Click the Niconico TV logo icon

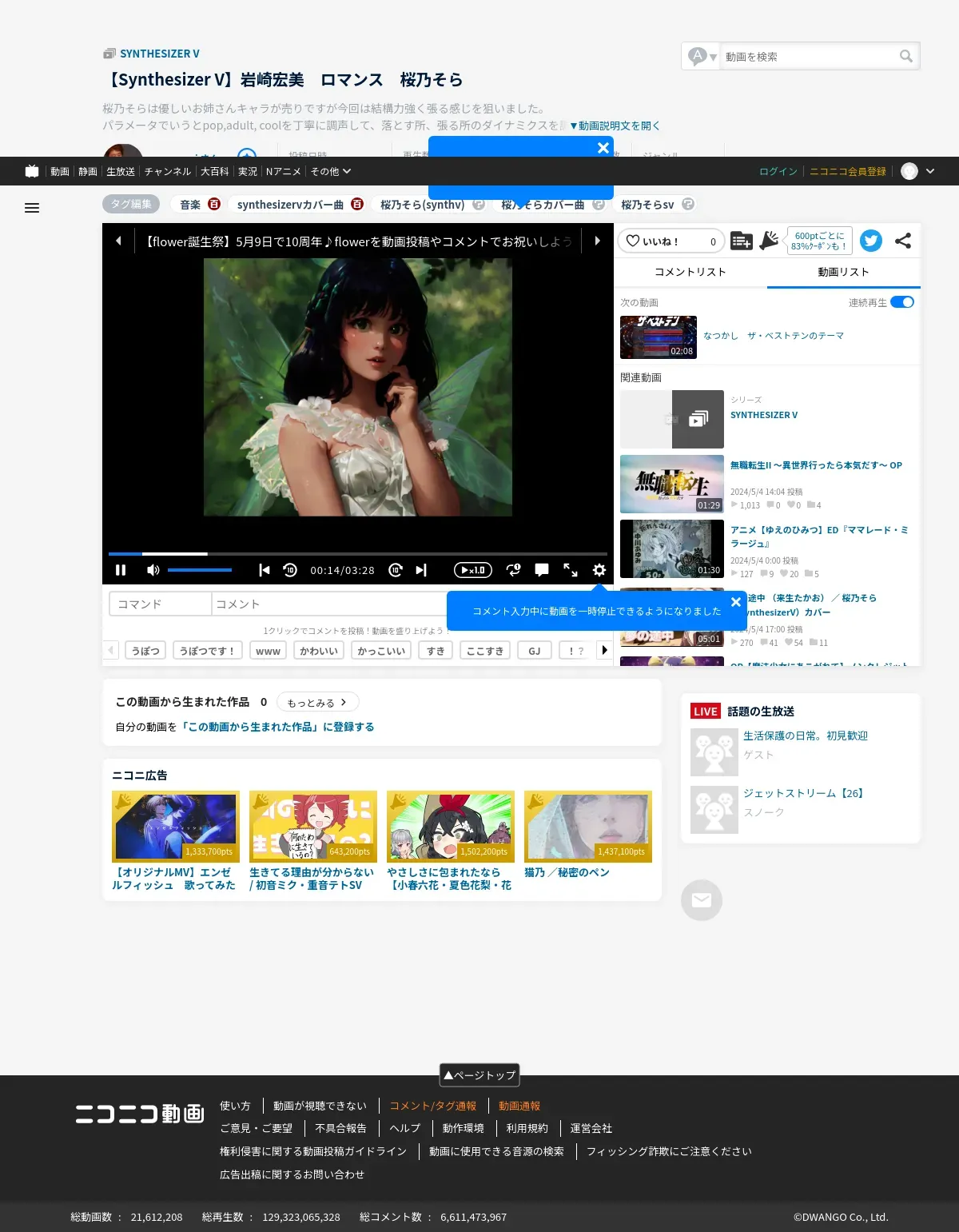click(x=32, y=171)
